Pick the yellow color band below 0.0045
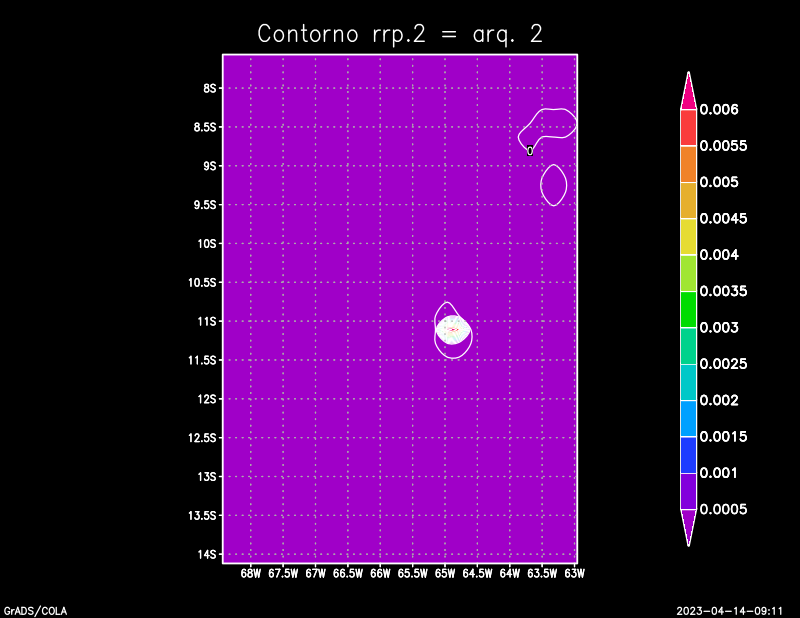Viewport: 800px width, 618px height. click(x=688, y=237)
